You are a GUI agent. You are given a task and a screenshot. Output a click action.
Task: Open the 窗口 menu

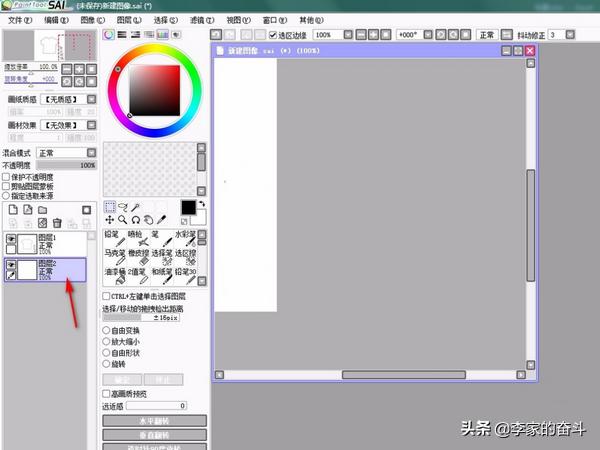coord(275,20)
